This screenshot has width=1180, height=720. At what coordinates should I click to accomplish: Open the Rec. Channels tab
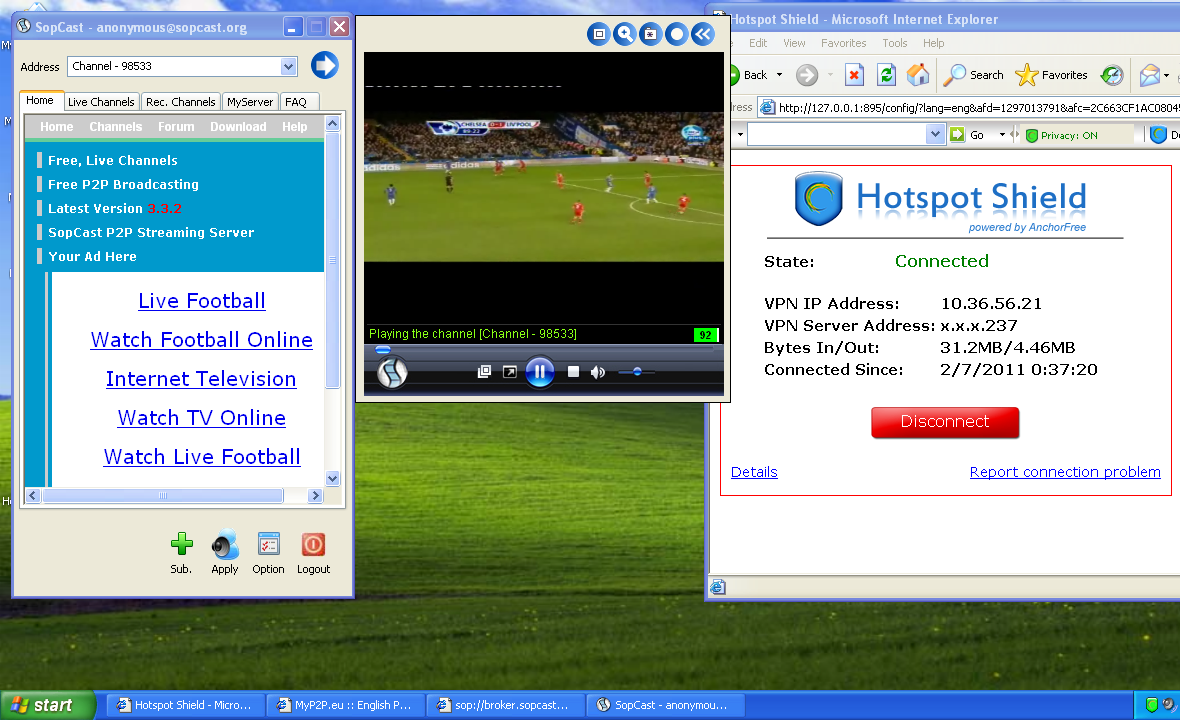pos(181,102)
